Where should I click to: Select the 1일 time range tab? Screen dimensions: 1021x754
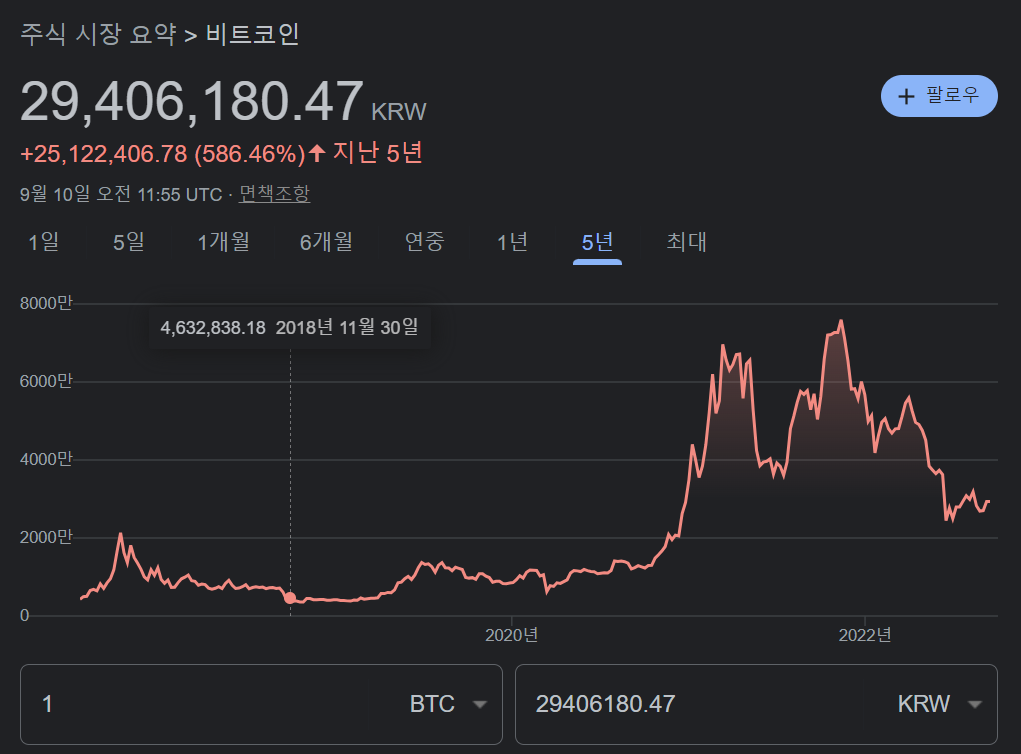(44, 242)
